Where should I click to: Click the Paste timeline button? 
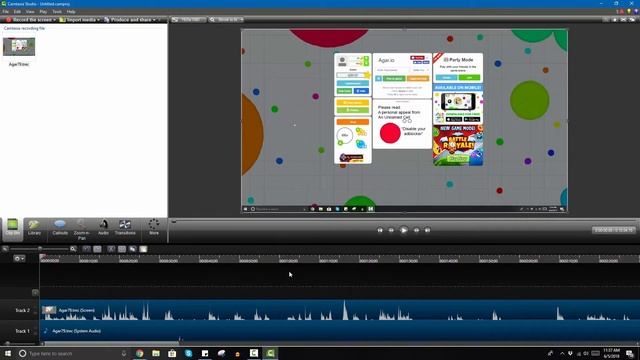point(143,249)
